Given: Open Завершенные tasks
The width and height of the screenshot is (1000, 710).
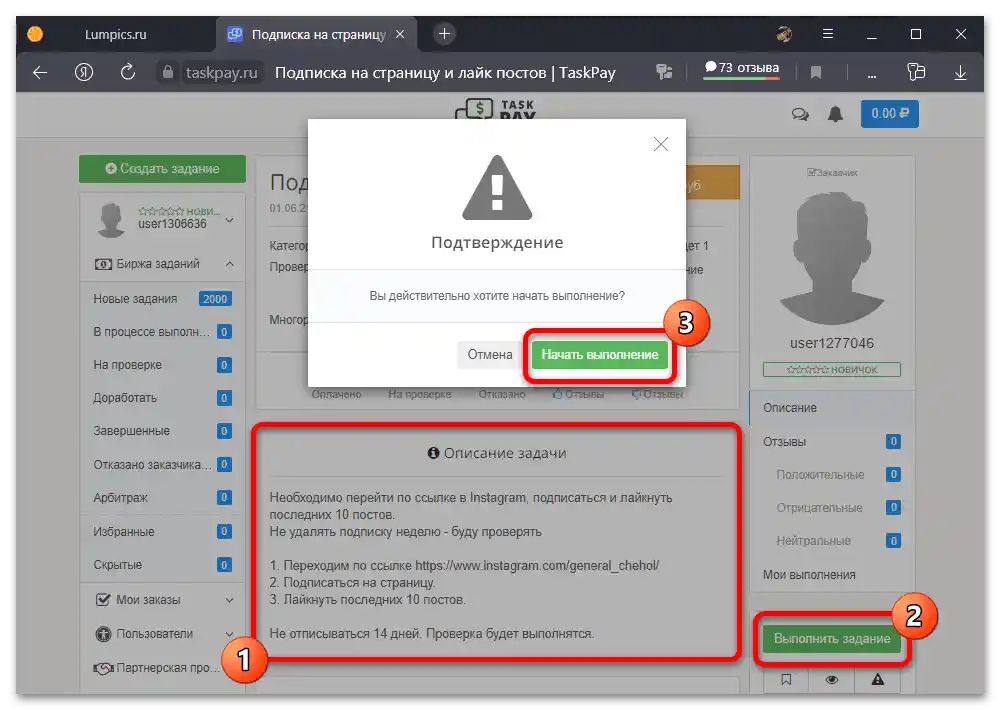Looking at the screenshot, I should coord(163,431).
